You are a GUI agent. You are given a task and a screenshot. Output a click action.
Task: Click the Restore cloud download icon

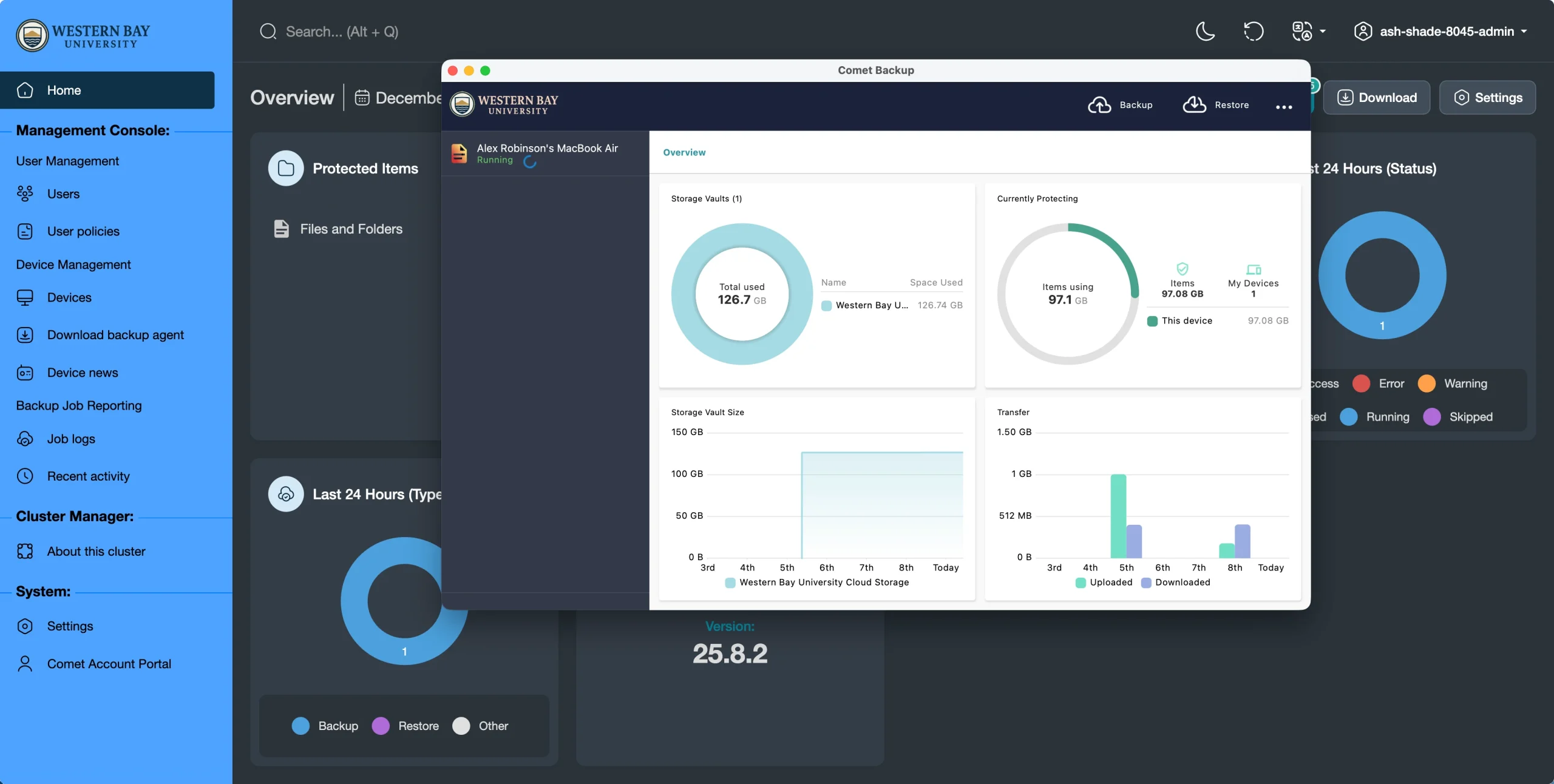(1194, 105)
